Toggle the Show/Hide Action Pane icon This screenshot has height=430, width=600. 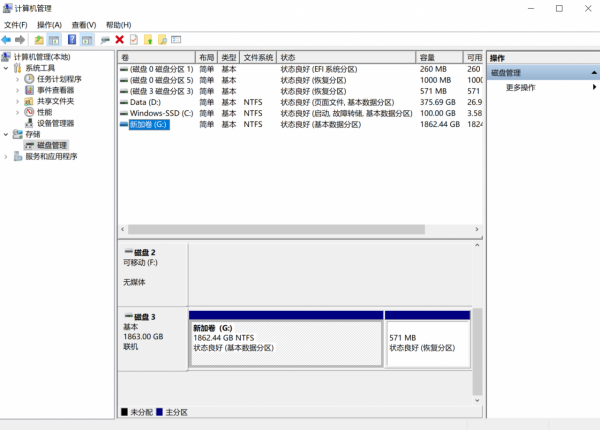[87, 39]
